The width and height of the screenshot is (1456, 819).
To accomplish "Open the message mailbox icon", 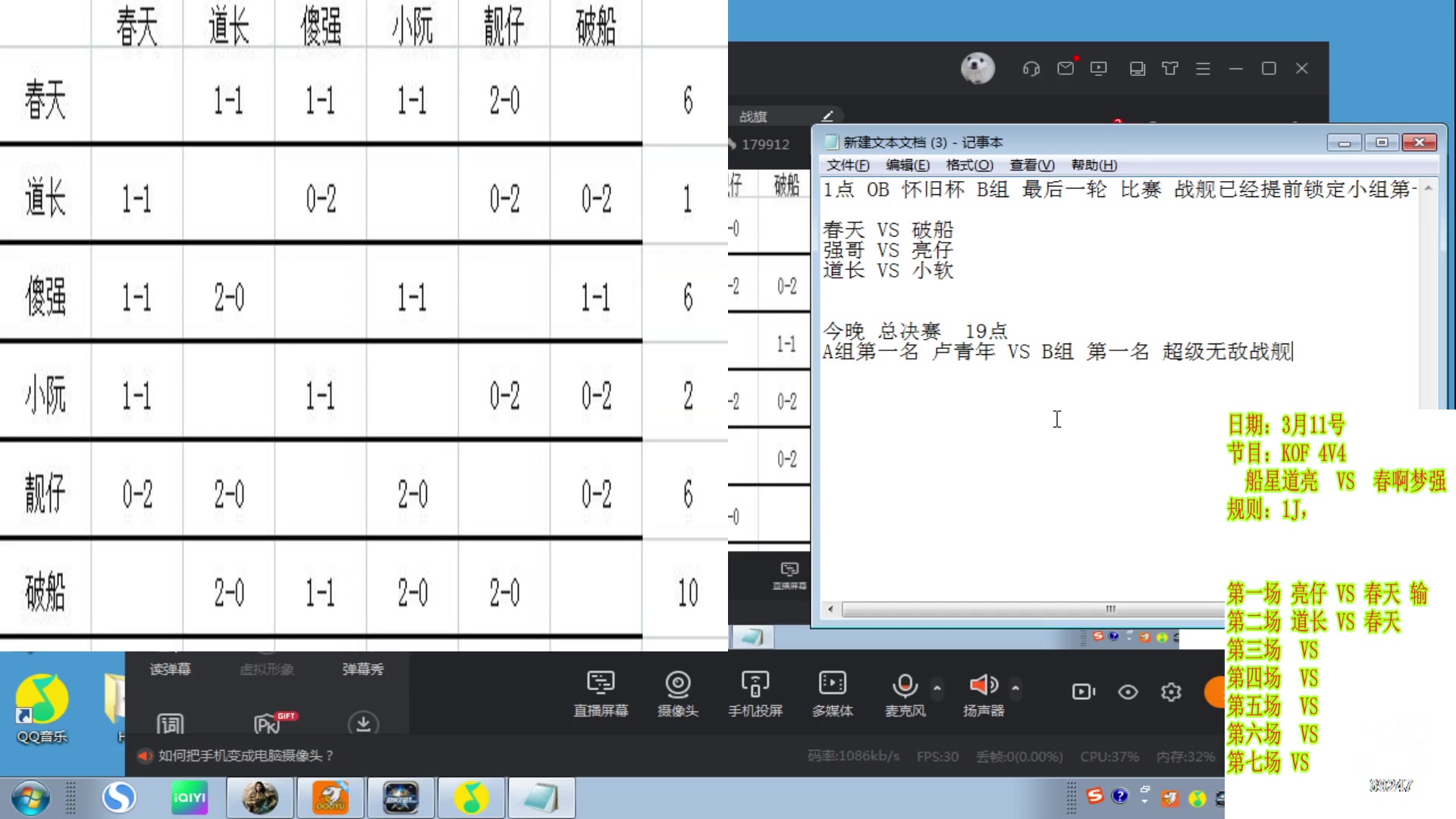I will 1065,68.
